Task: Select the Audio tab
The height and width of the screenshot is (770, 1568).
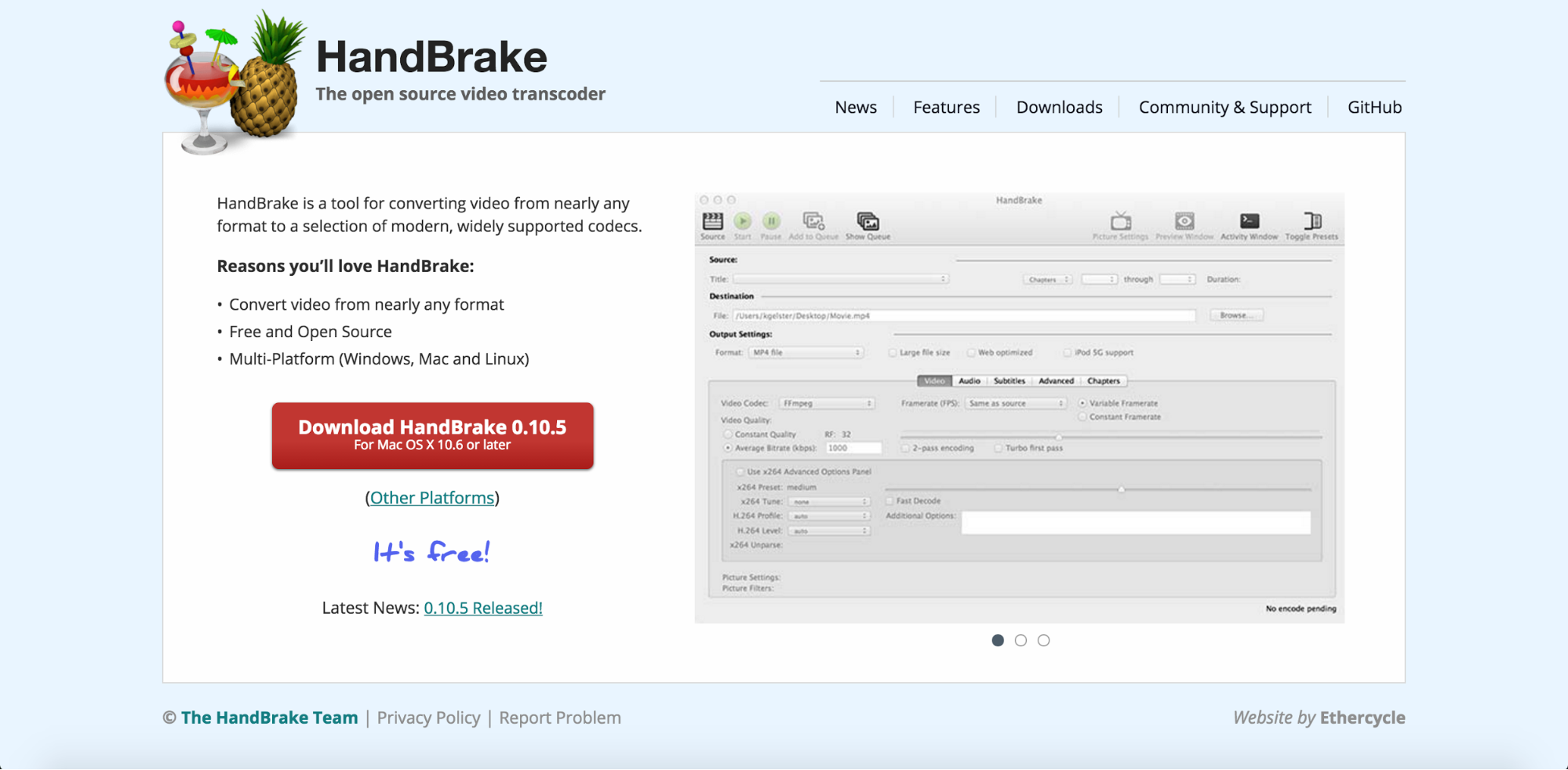Action: pyautogui.click(x=970, y=381)
